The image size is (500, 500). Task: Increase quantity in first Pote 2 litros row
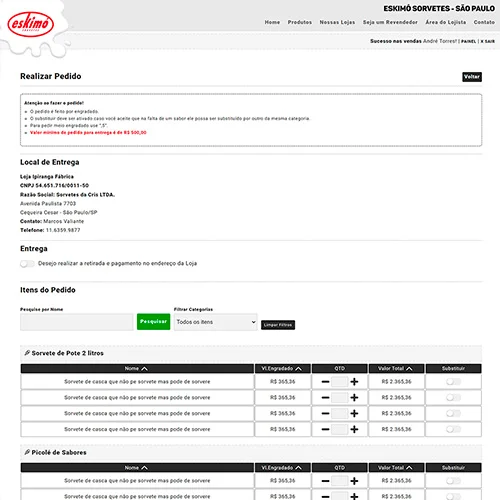tap(354, 382)
